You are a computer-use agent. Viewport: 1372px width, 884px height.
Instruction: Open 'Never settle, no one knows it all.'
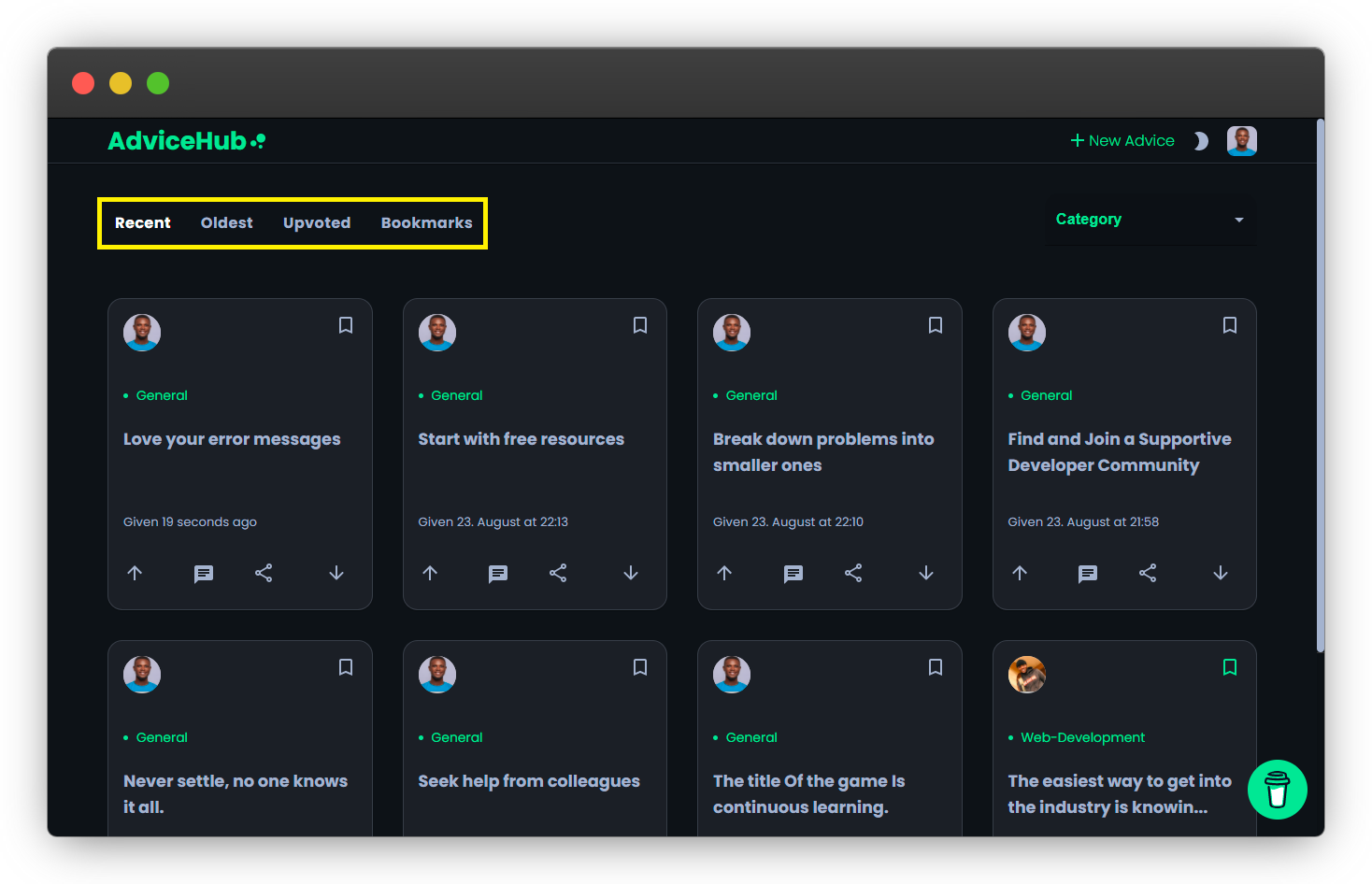(236, 794)
